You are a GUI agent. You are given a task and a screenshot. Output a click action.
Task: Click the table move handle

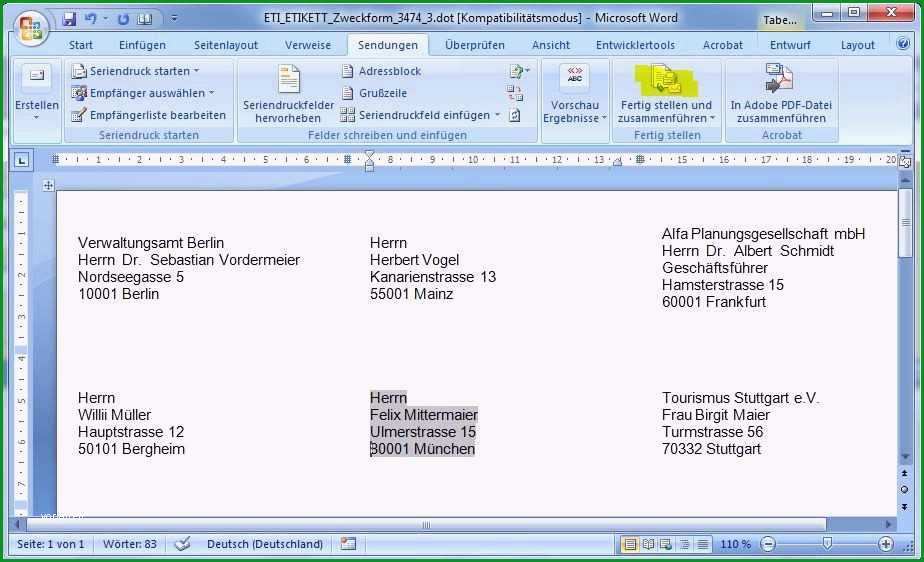point(48,186)
